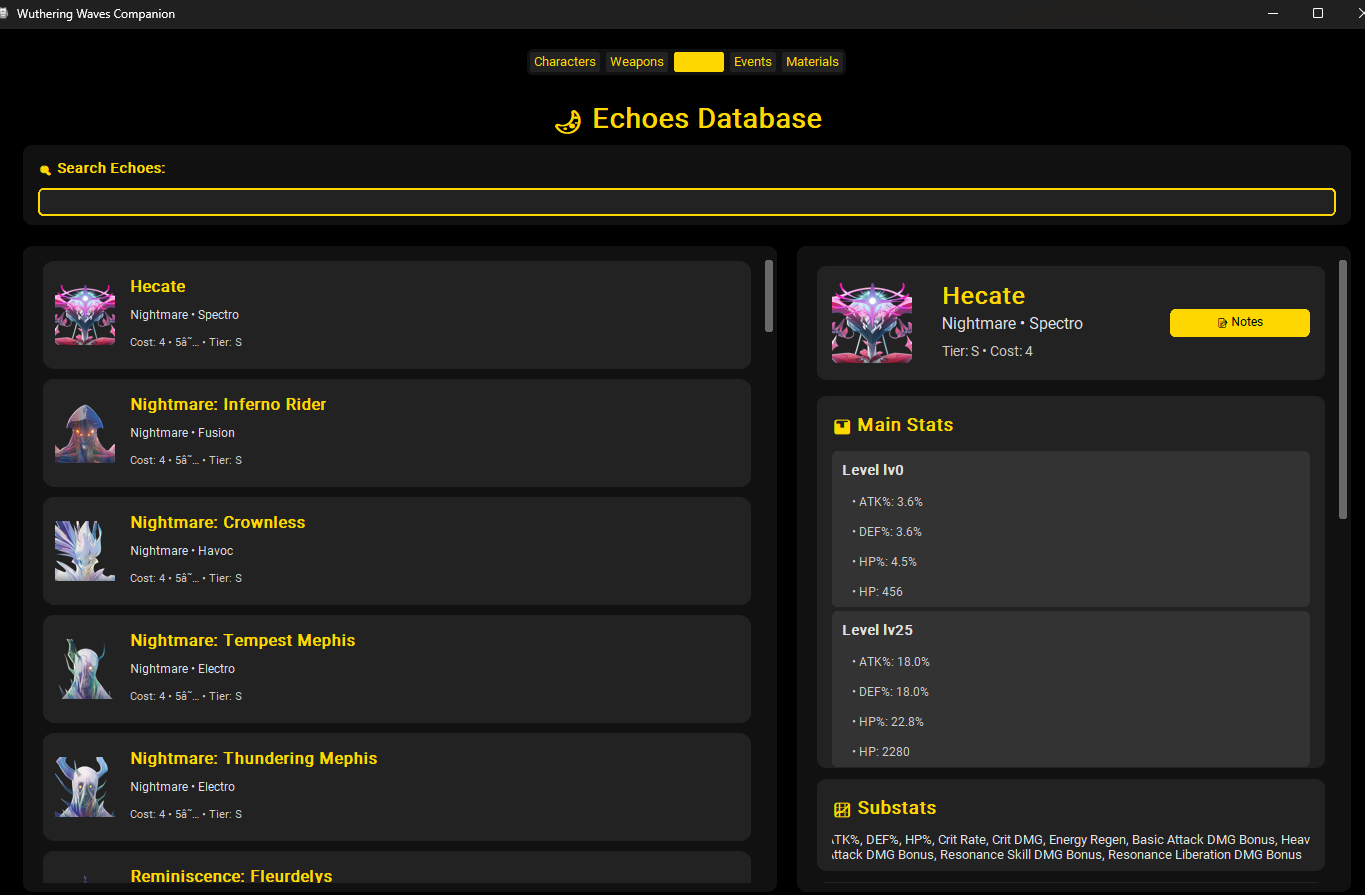The image size is (1365, 895).
Task: Switch to the Characters tab
Action: [x=564, y=62]
